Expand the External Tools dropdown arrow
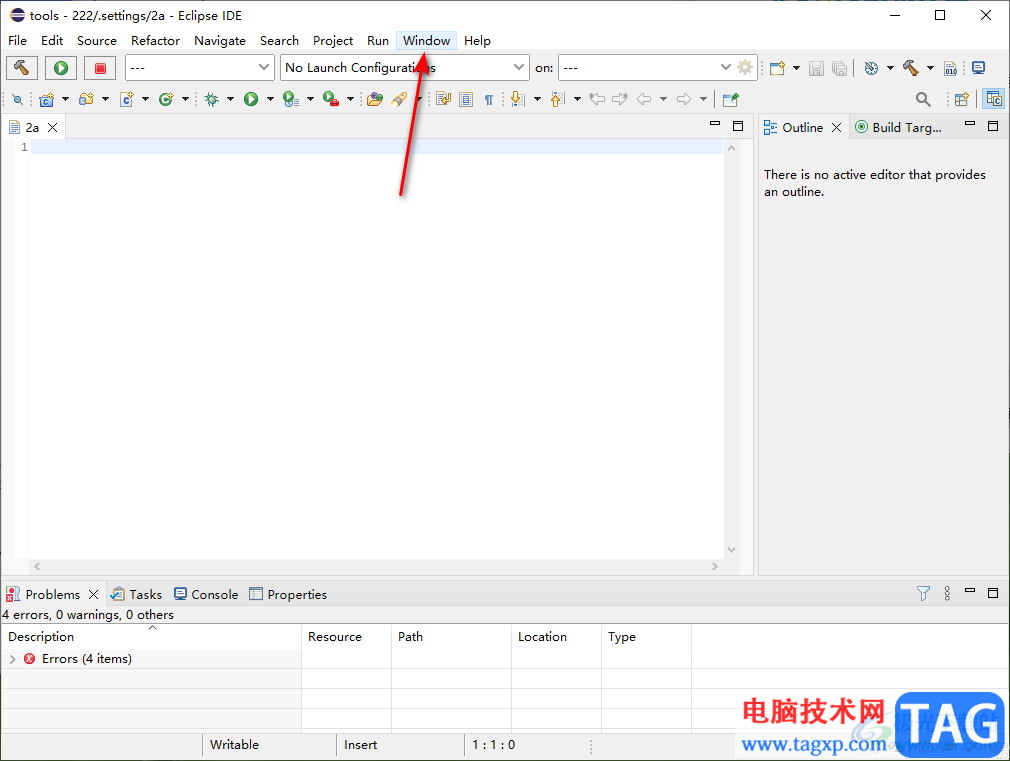 click(x=350, y=99)
